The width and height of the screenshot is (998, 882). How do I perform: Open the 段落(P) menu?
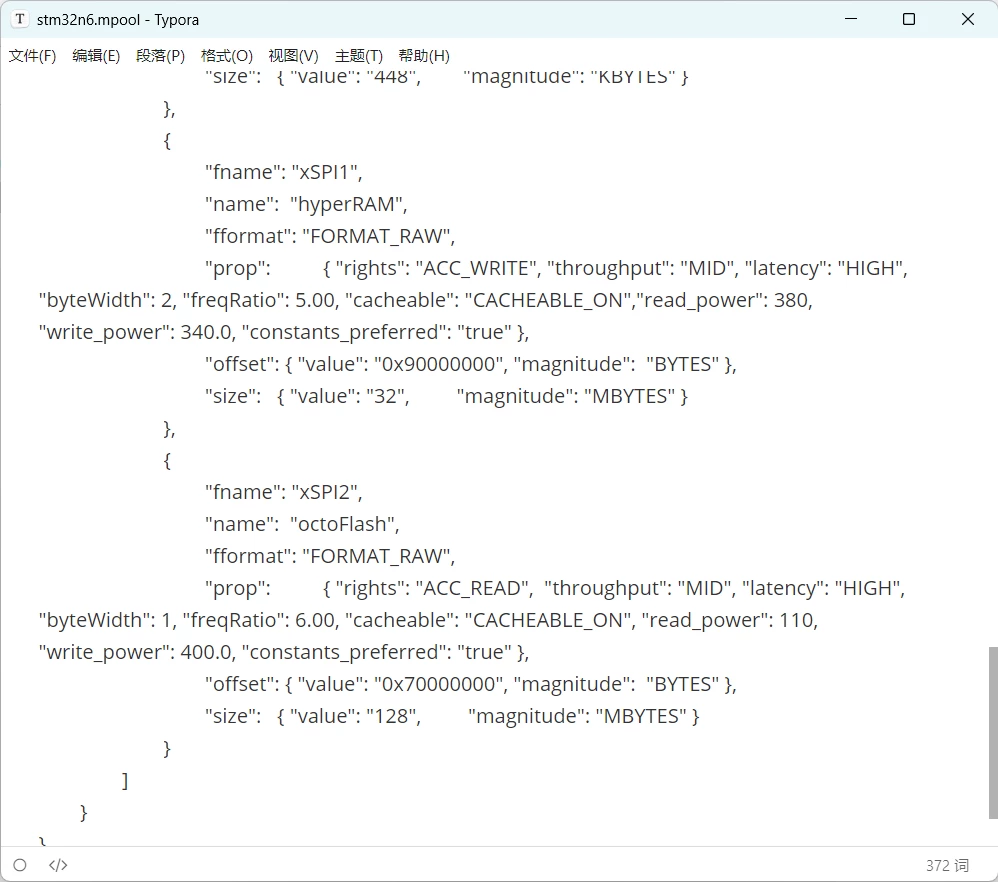pos(160,56)
